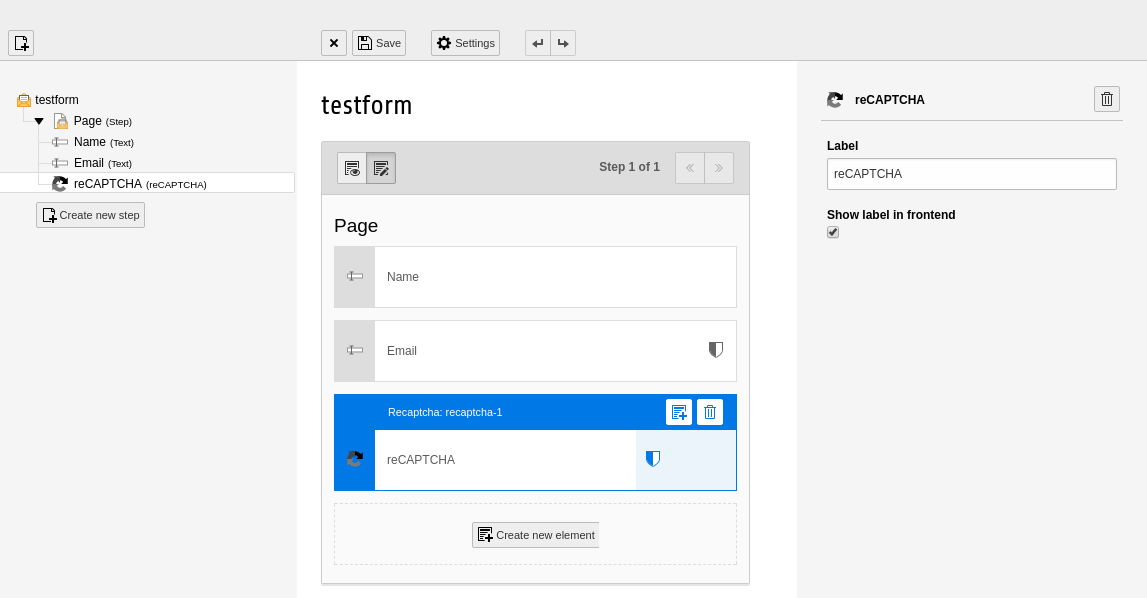Screen dimensions: 1147x598
Task: Select the Email element in the tree
Action: click(x=88, y=162)
